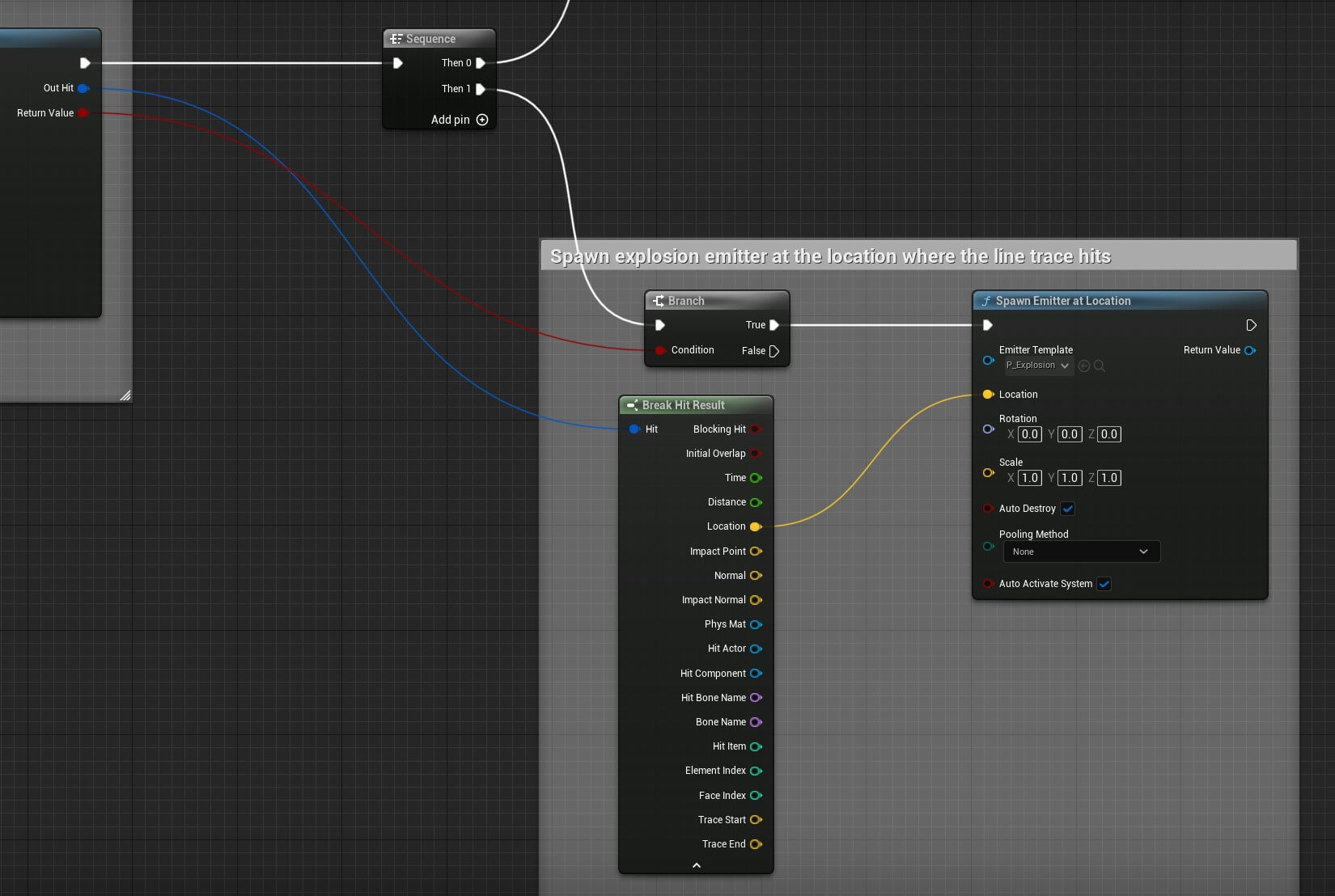The width and height of the screenshot is (1335, 896).
Task: Click the Normal vector output pin
Action: pos(756,576)
